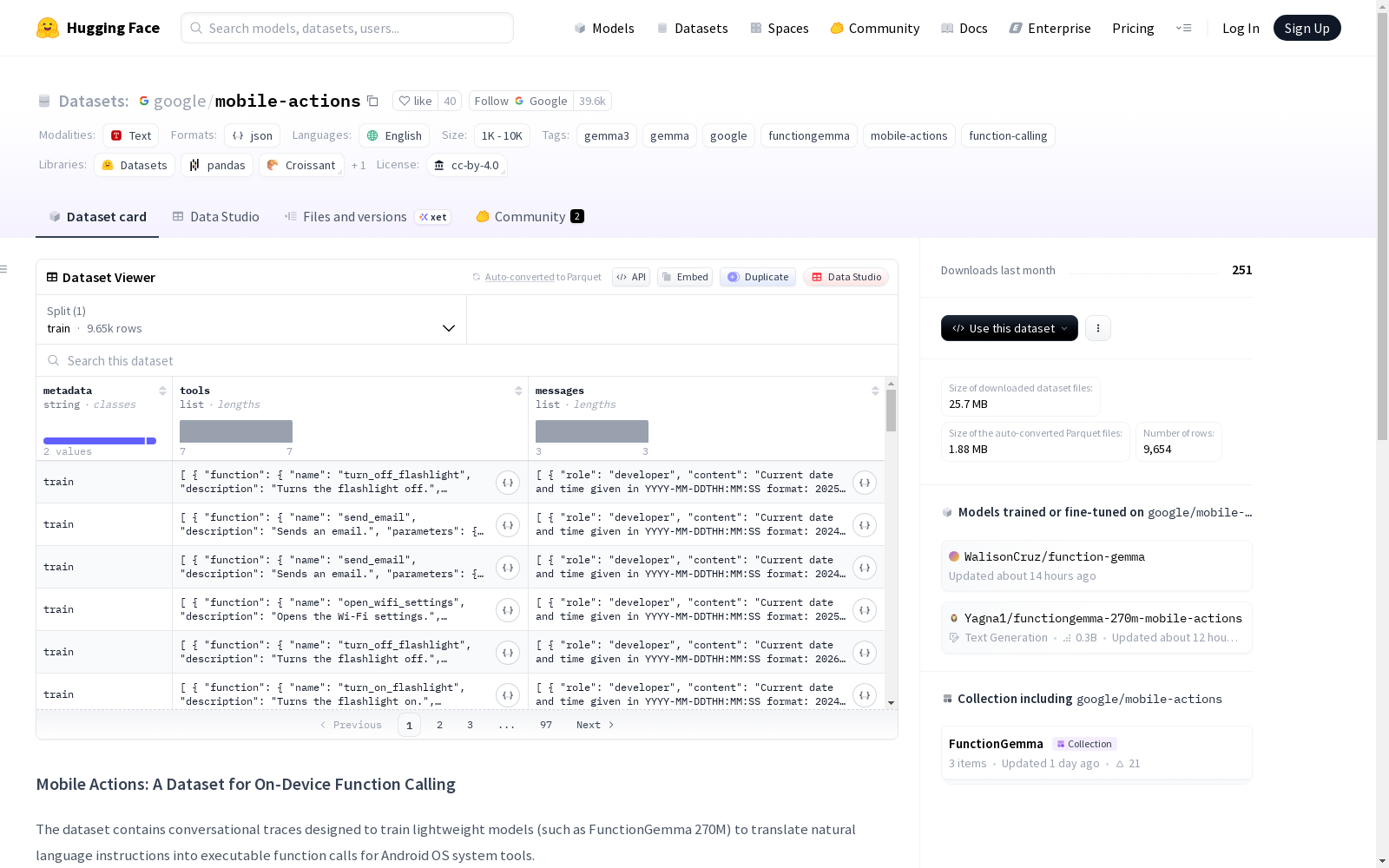
Task: Follow the Google organization
Action: [521, 101]
